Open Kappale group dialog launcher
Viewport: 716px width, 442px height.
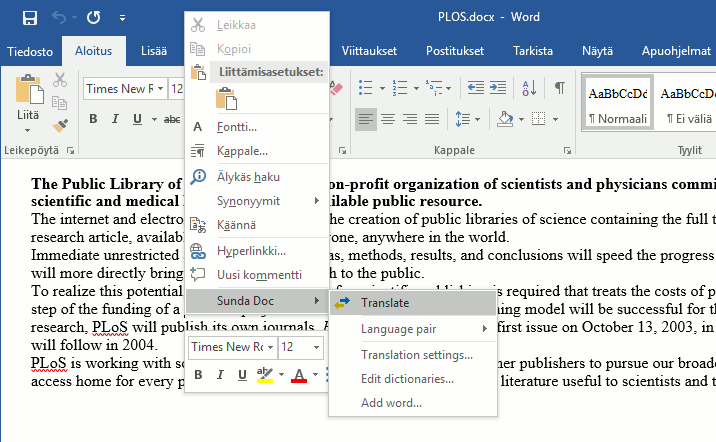tap(567, 150)
